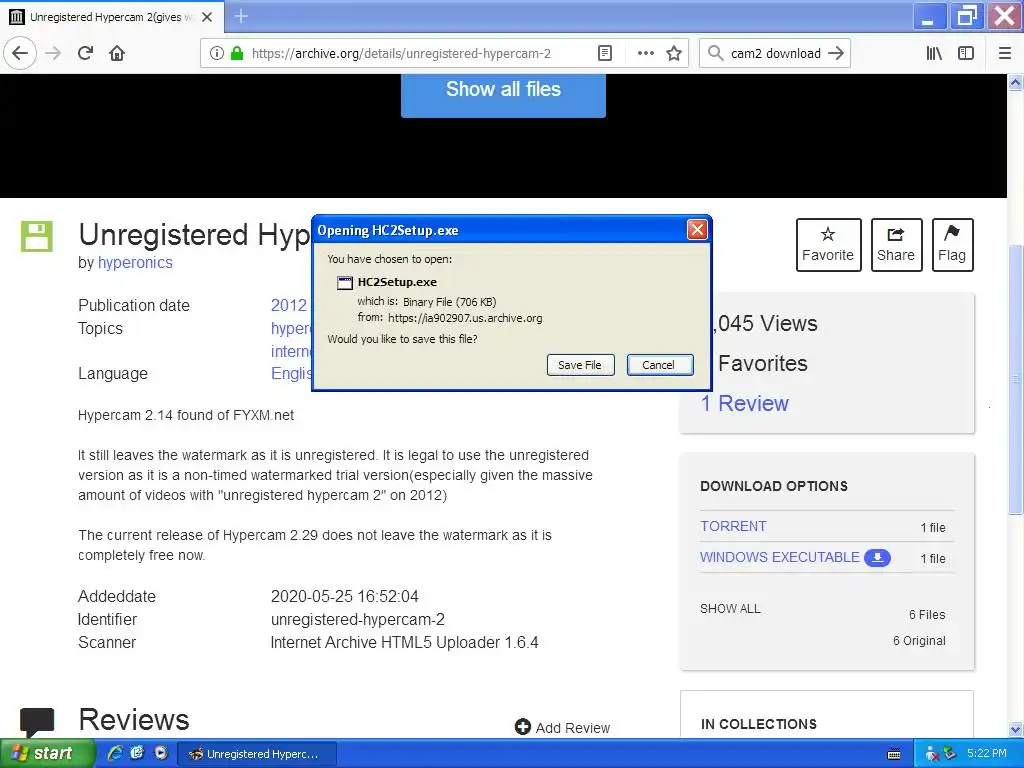This screenshot has width=1024, height=768.
Task: Cancel the HC2Setup.exe download dialog
Action: coord(660,365)
